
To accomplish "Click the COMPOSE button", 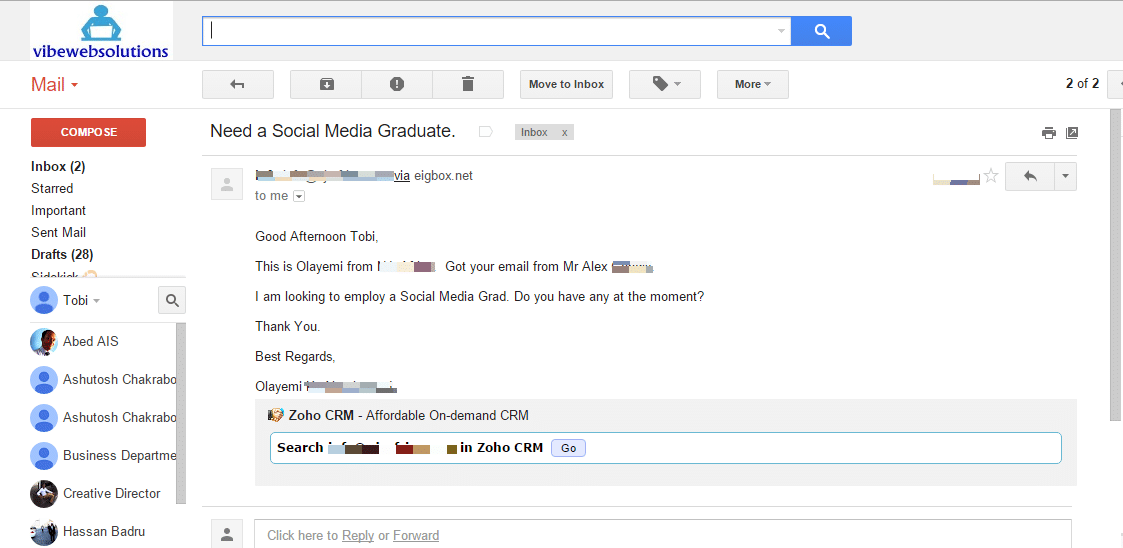I will [x=88, y=133].
